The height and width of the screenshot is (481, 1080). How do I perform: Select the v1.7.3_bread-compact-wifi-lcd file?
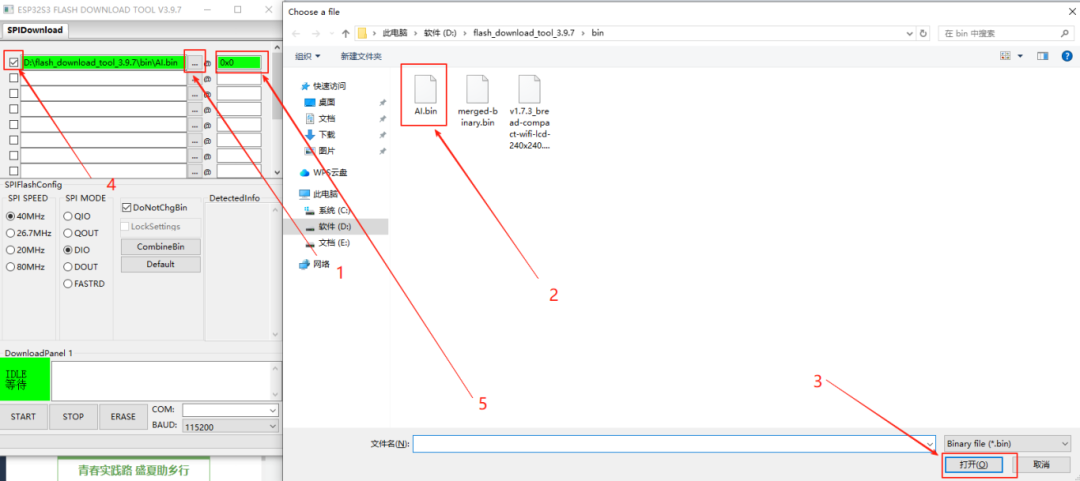tap(529, 112)
